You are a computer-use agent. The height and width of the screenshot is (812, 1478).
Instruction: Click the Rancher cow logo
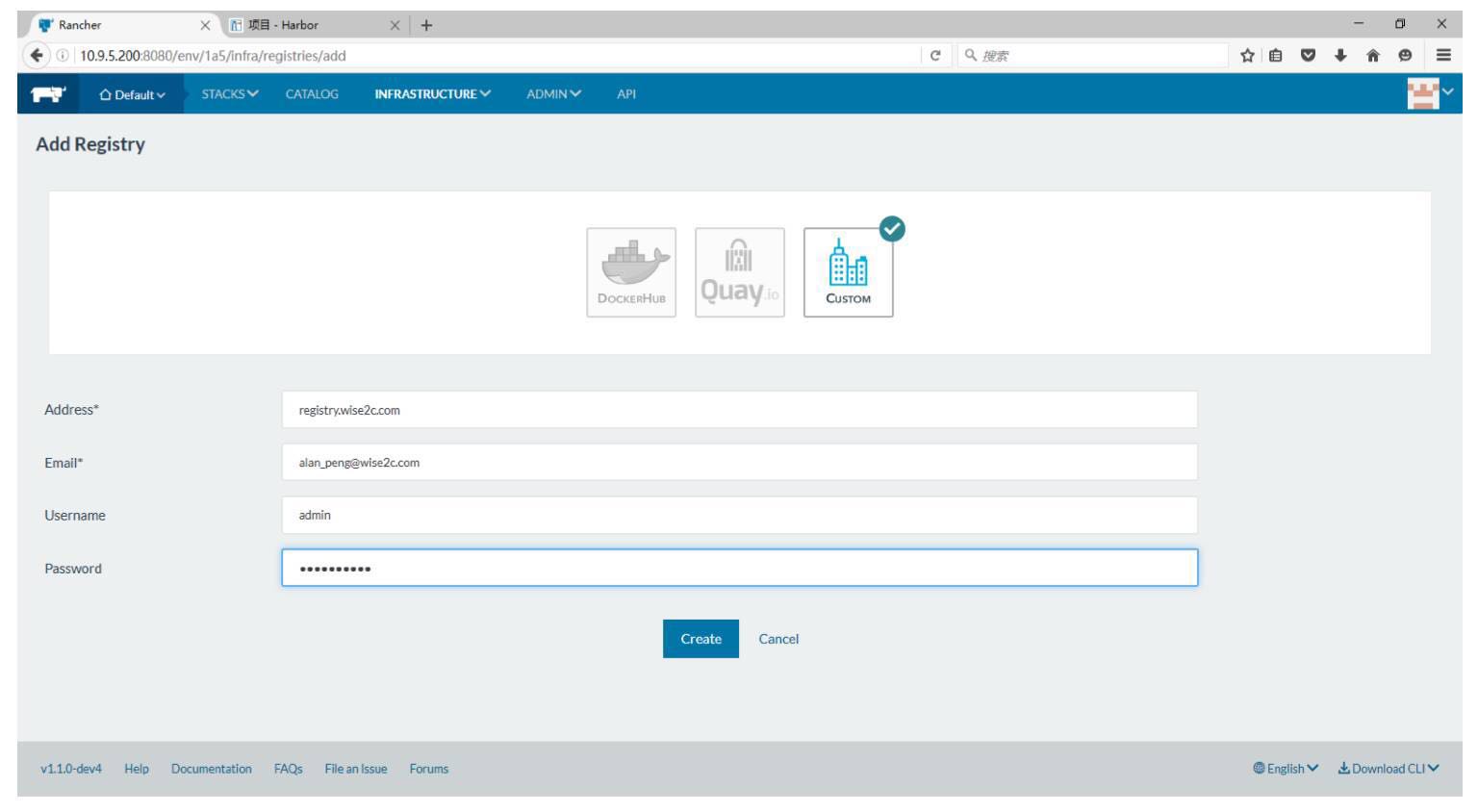click(48, 94)
